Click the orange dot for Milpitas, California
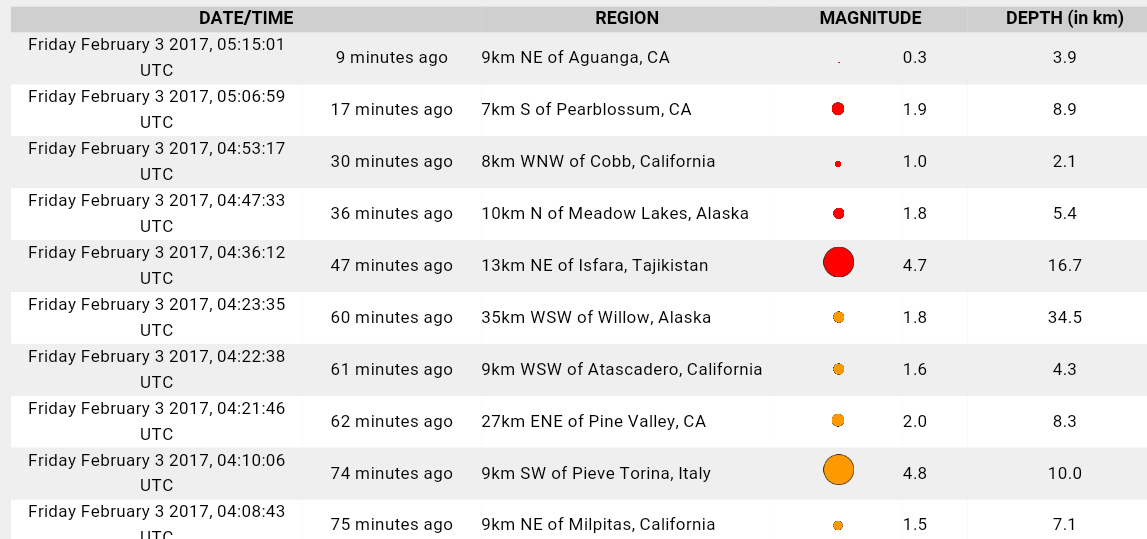This screenshot has width=1147, height=539. pos(838,525)
